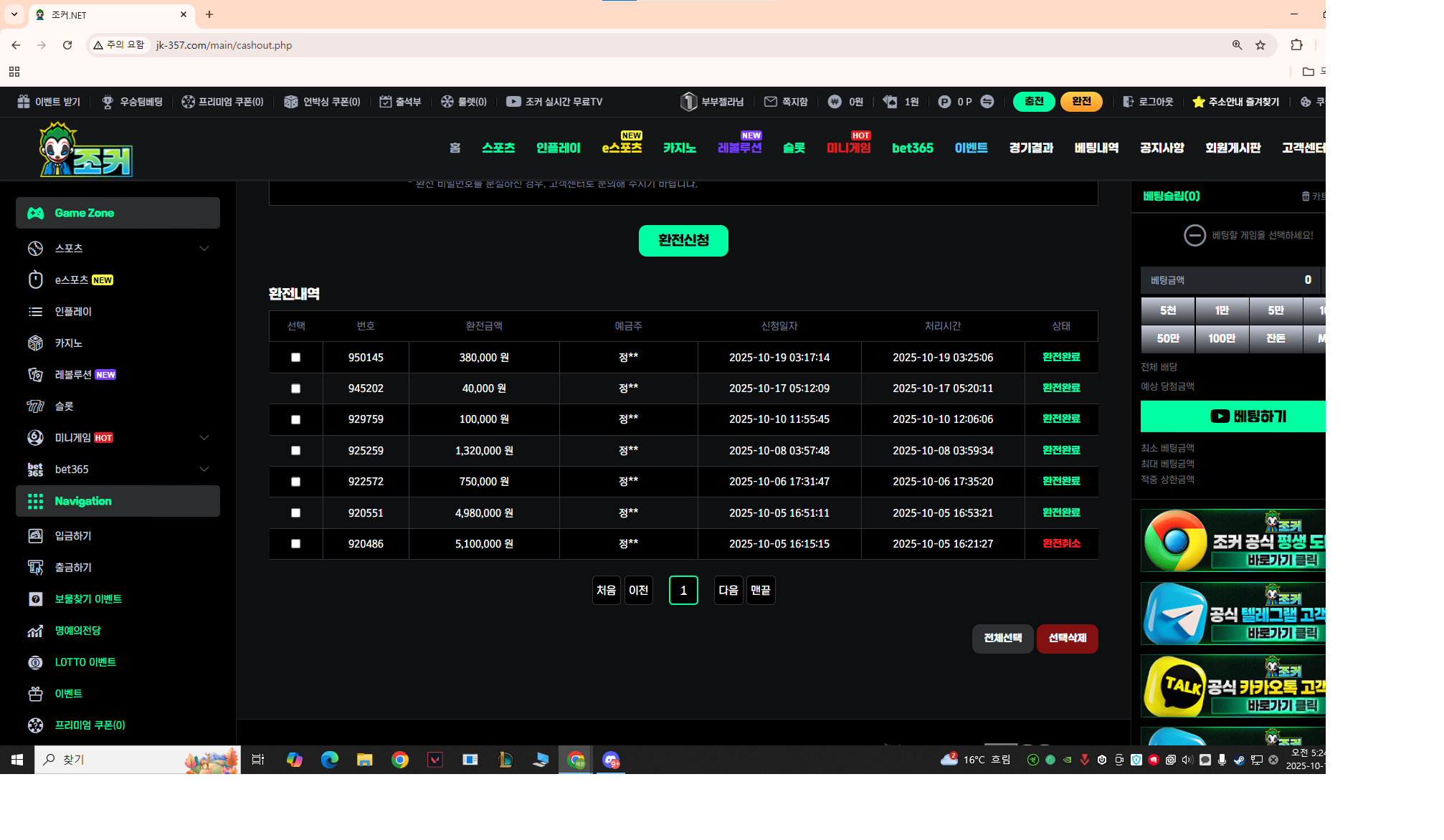Image resolution: width=1444 pixels, height=840 pixels.
Task: Bookmark this page with the star icon
Action: click(x=1260, y=45)
